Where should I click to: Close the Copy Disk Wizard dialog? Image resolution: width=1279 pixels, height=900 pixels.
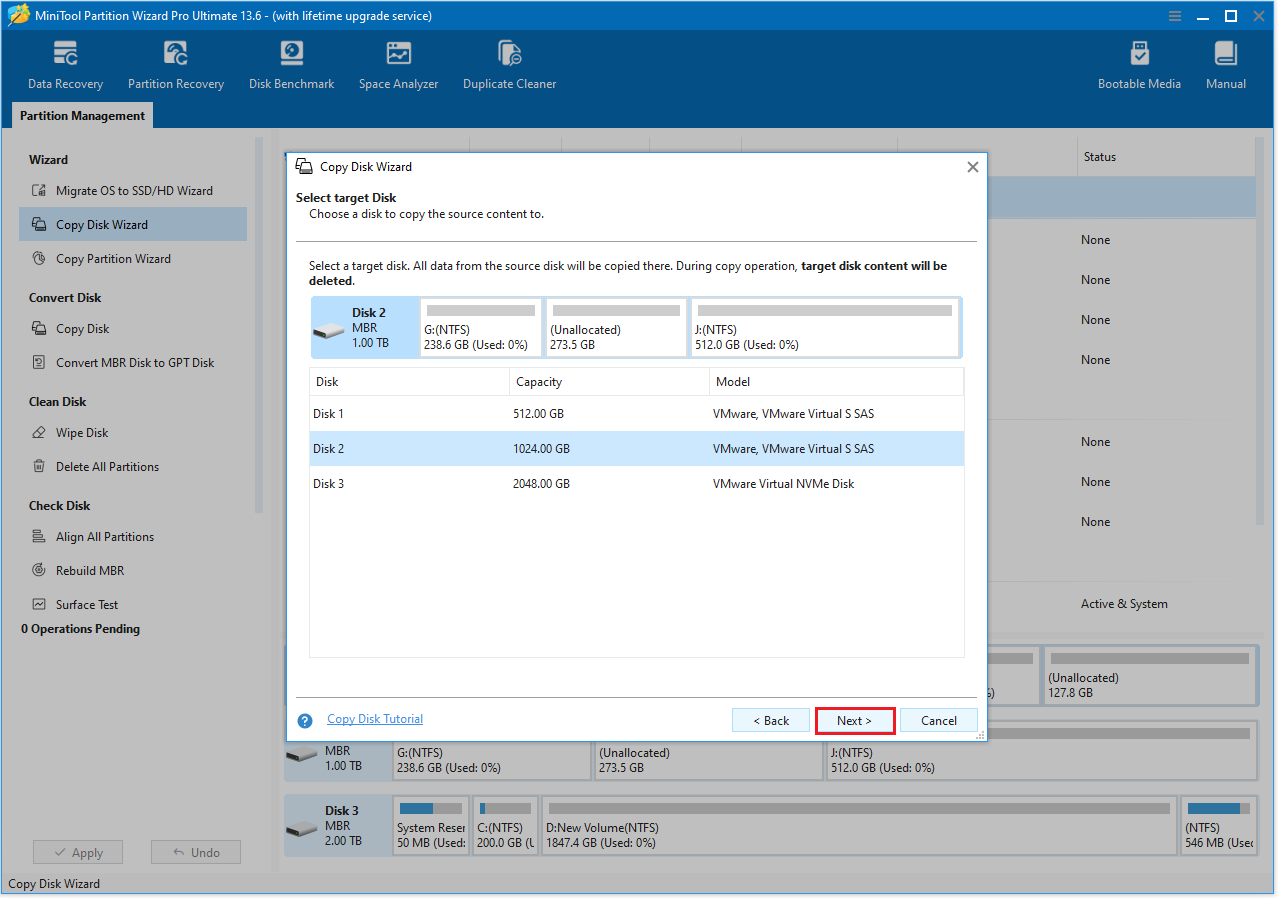click(x=972, y=167)
